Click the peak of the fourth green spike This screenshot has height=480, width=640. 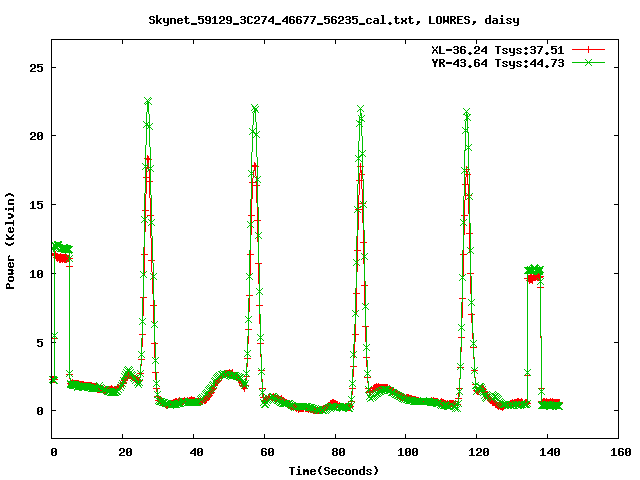pyautogui.click(x=466, y=112)
